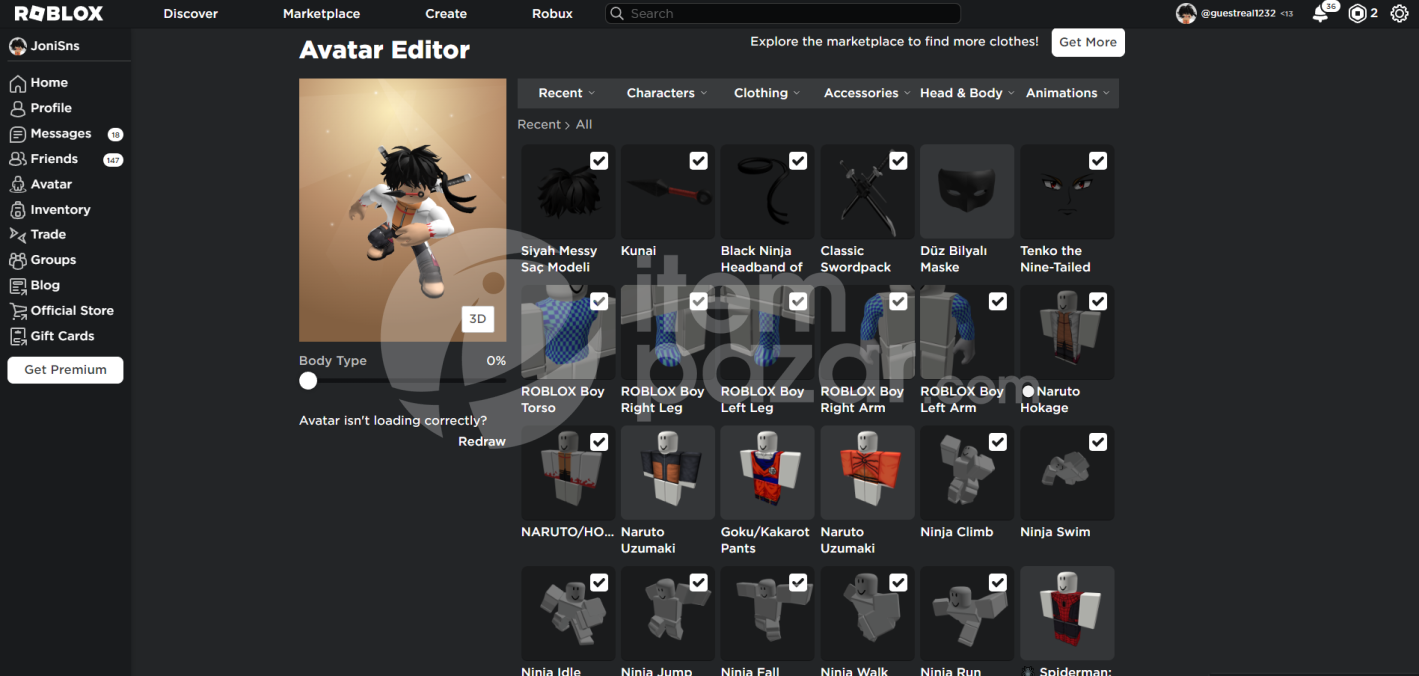Uncheck Tenko the Nine-Tailed face
This screenshot has height=676, width=1419.
click(x=1098, y=161)
